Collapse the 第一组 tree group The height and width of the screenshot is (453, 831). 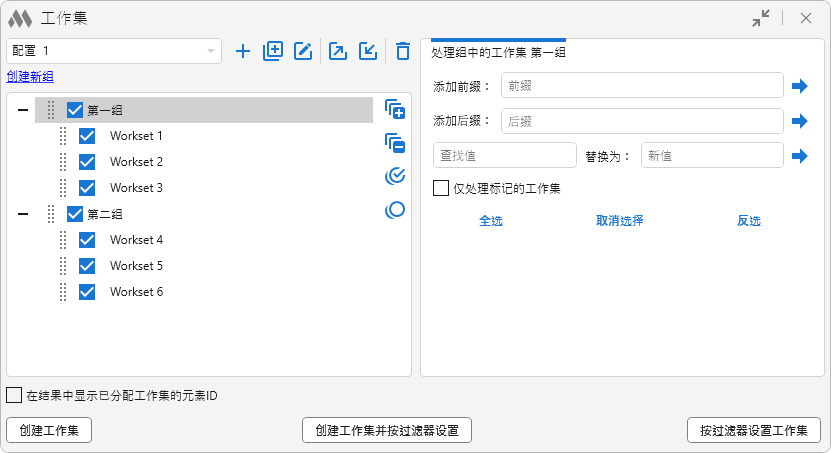23,110
